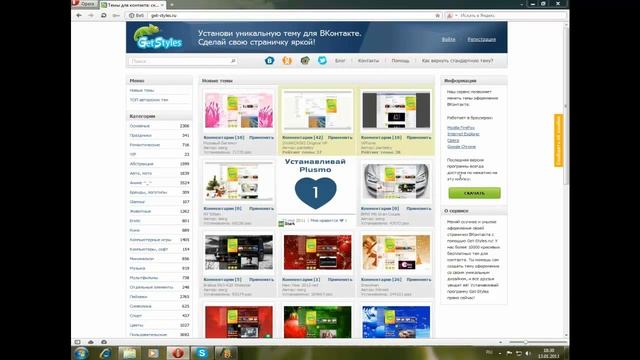Open the blue snowflake theme thumbnail
Viewport: 640px width, 360px height.
[x=396, y=322]
